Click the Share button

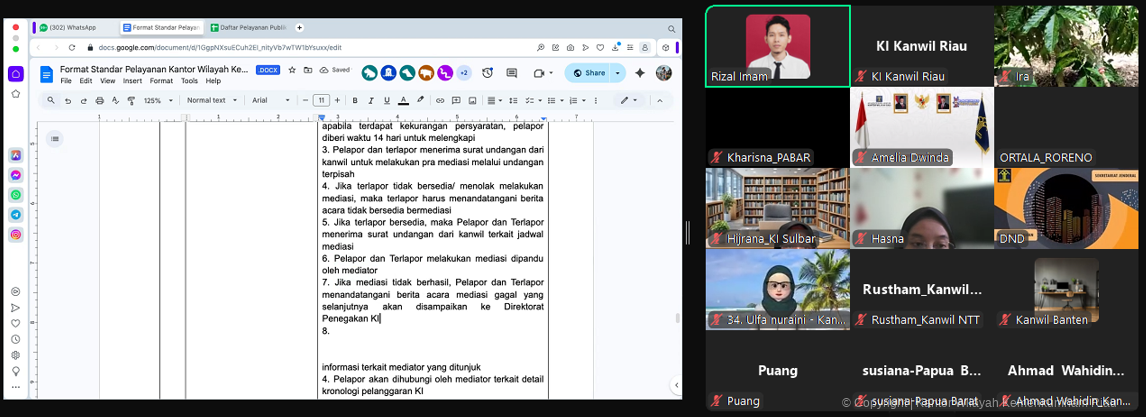tap(589, 73)
